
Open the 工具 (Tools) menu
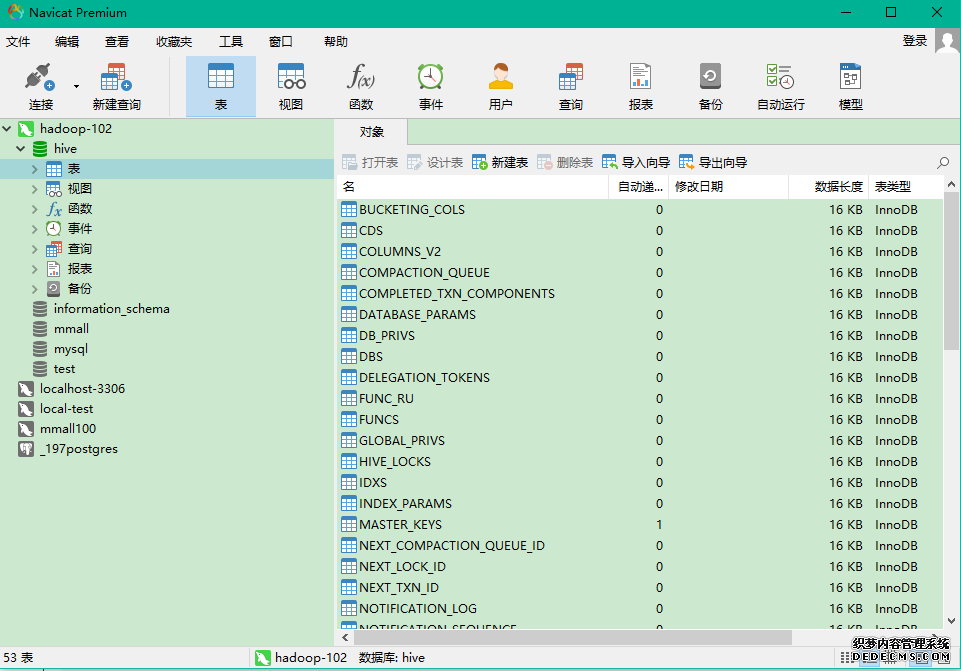tap(231, 42)
